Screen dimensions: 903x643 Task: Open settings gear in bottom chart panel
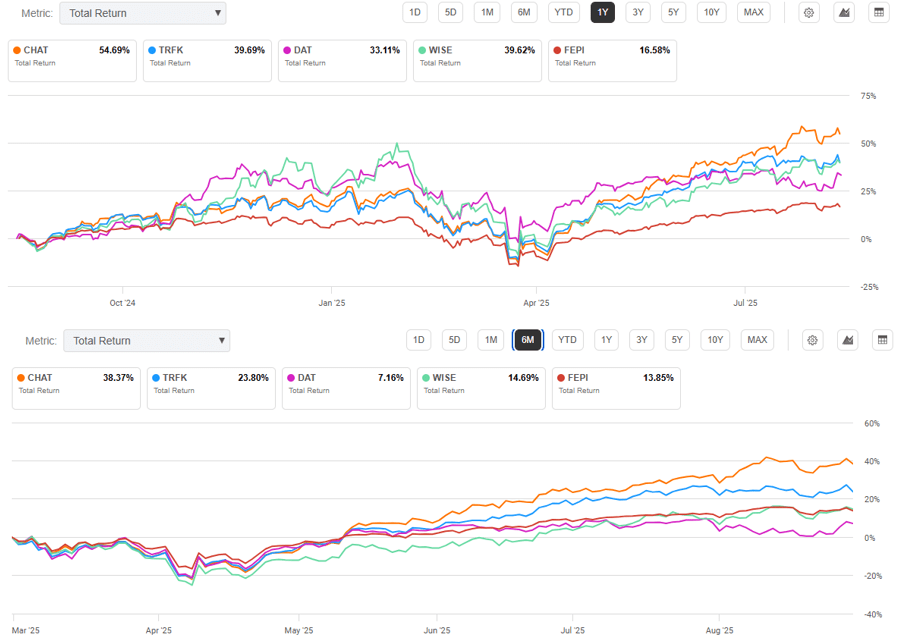point(813,340)
